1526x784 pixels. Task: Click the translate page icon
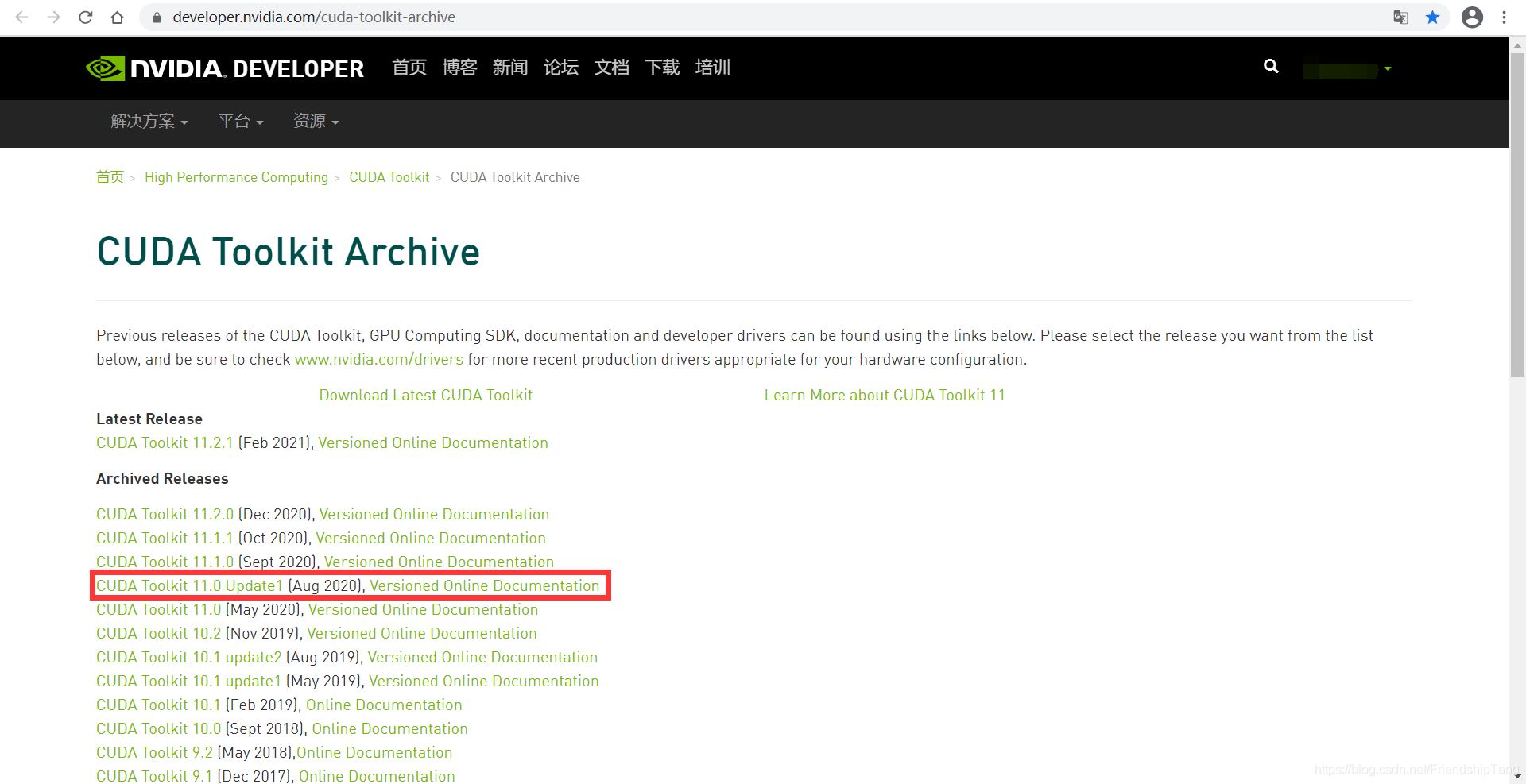click(x=1400, y=17)
